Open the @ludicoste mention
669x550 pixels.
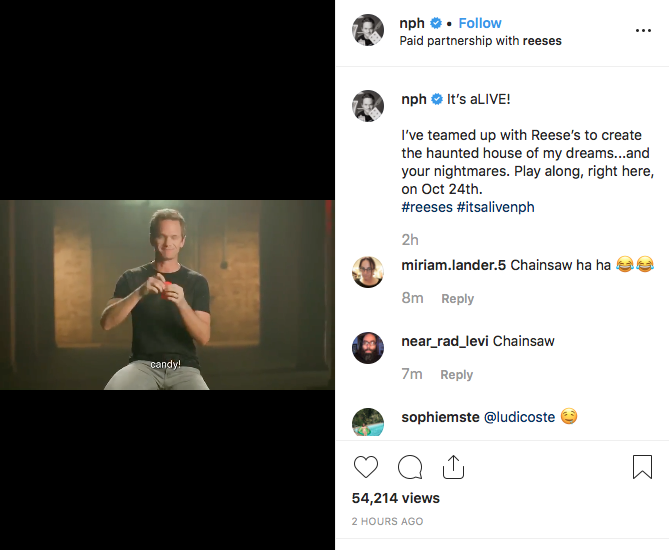pos(519,417)
